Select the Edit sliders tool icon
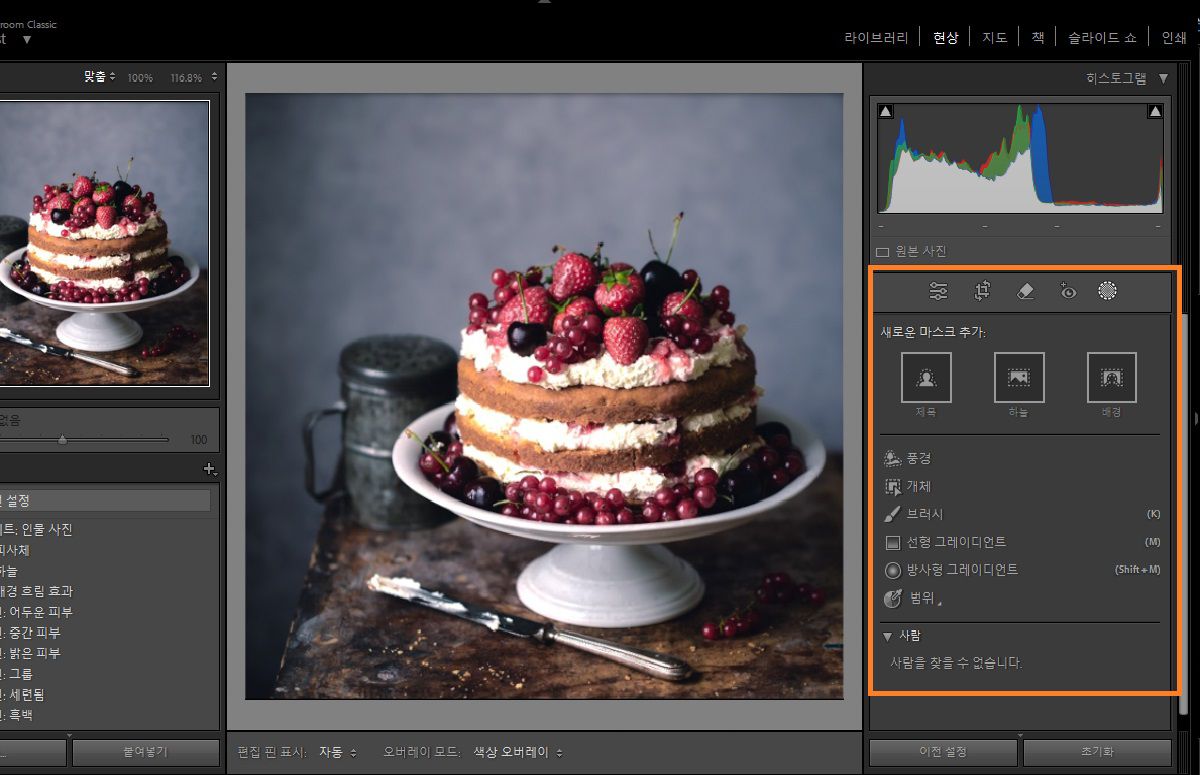Image resolution: width=1200 pixels, height=775 pixels. (x=938, y=291)
